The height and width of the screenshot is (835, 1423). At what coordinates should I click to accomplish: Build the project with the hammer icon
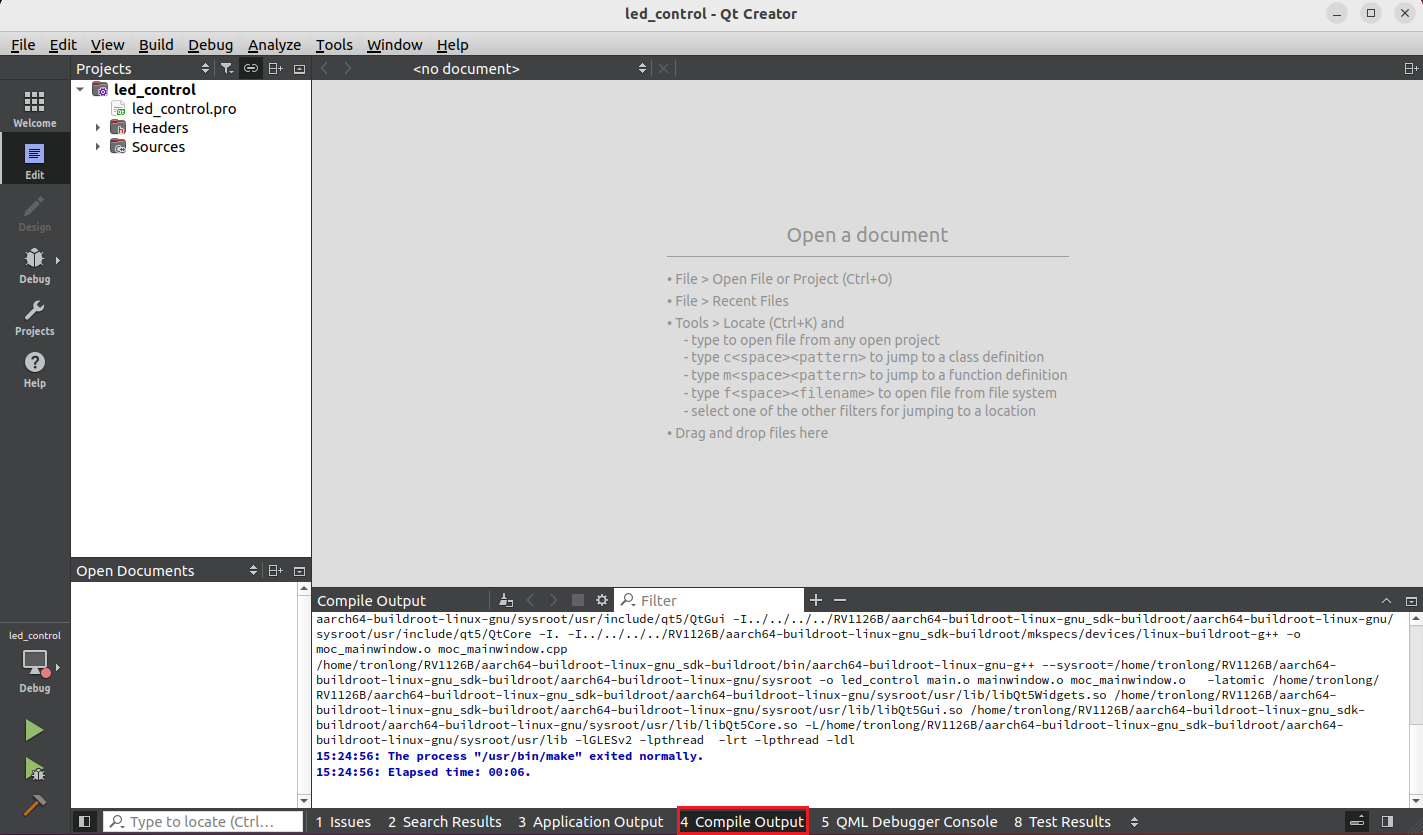click(x=35, y=805)
